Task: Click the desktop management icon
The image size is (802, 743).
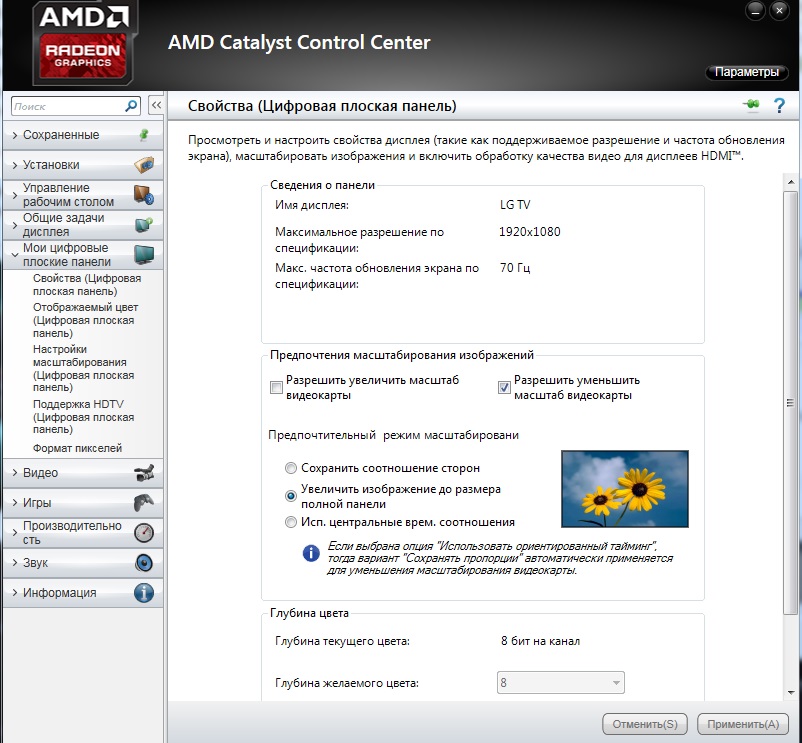Action: pyautogui.click(x=144, y=195)
